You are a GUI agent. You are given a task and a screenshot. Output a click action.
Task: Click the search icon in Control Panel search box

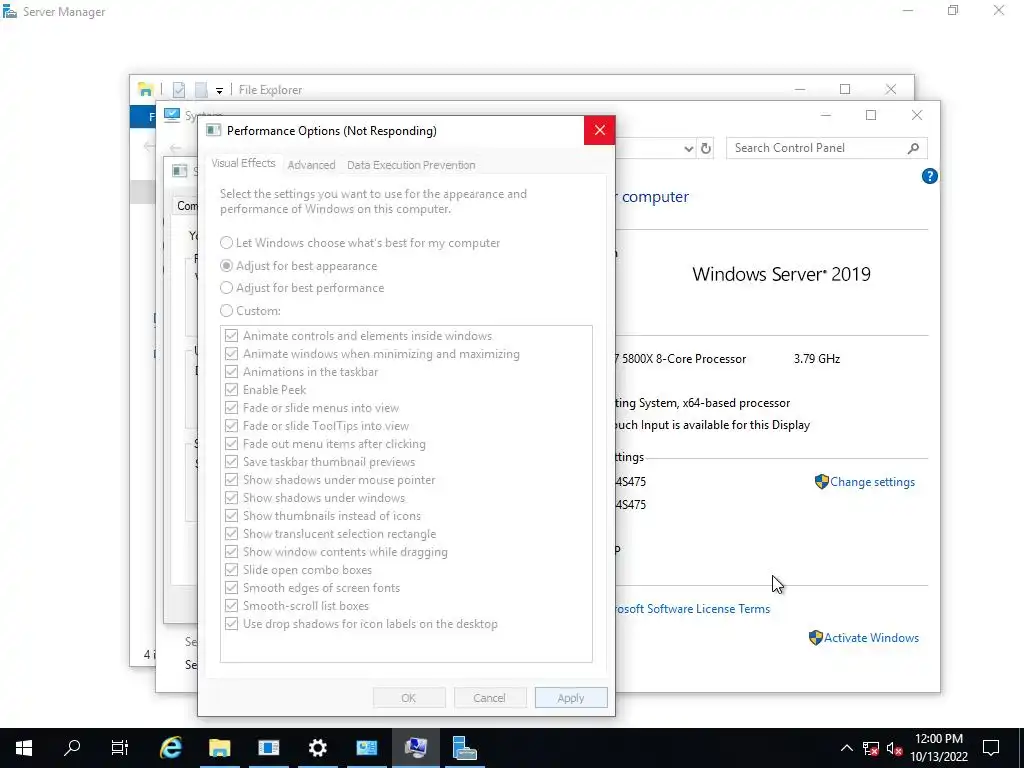pos(913,148)
